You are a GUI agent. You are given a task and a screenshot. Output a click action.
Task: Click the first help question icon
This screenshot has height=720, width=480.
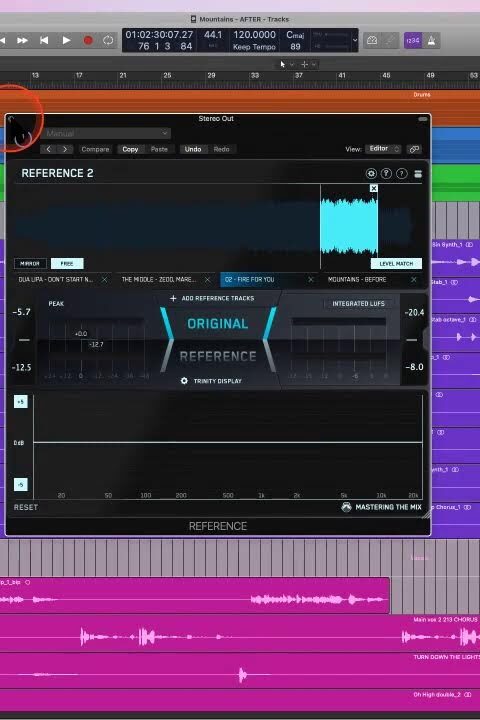(x=386, y=174)
